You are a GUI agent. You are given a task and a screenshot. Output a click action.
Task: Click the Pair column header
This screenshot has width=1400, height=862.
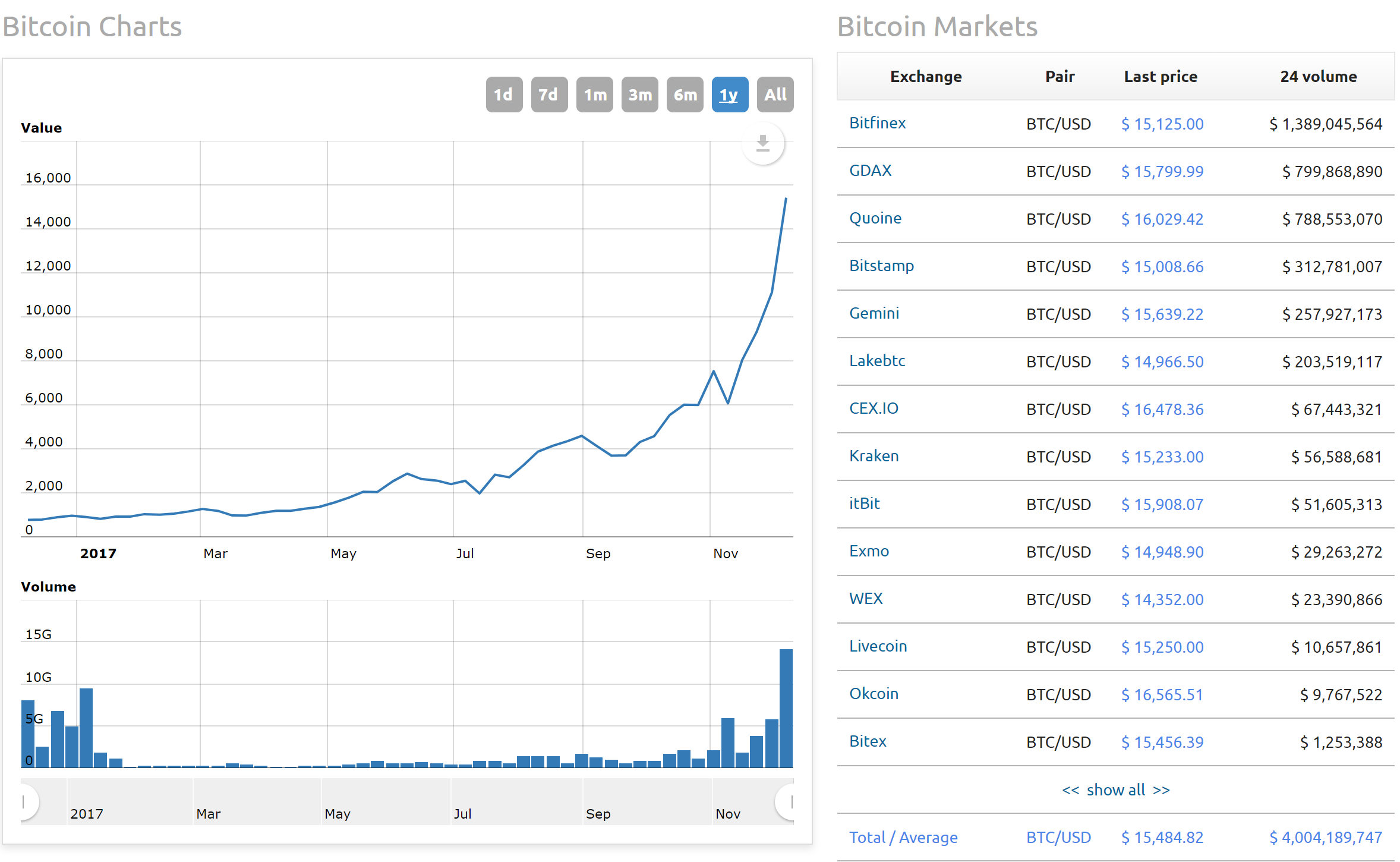[x=1060, y=77]
